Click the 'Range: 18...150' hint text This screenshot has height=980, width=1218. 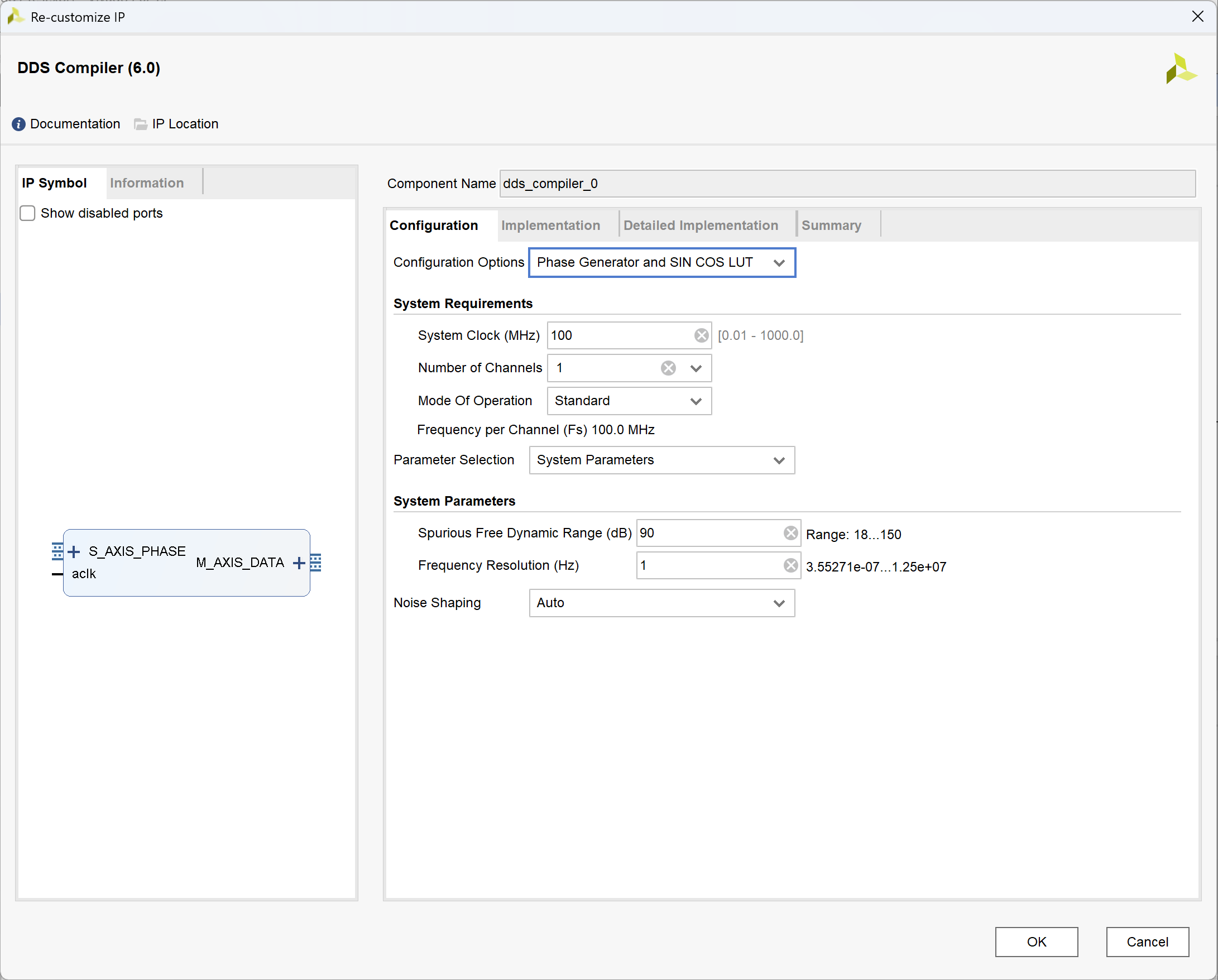tap(853, 535)
